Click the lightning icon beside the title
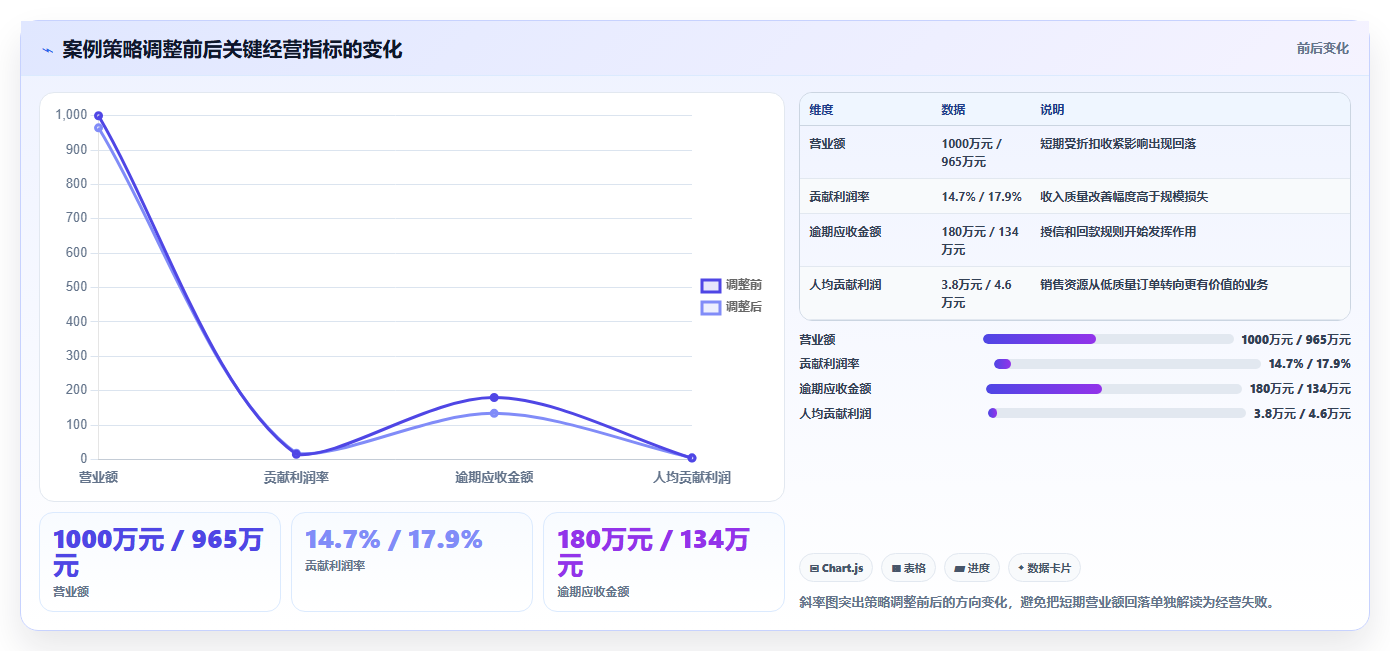Screen dimensions: 1390x651 [48, 50]
